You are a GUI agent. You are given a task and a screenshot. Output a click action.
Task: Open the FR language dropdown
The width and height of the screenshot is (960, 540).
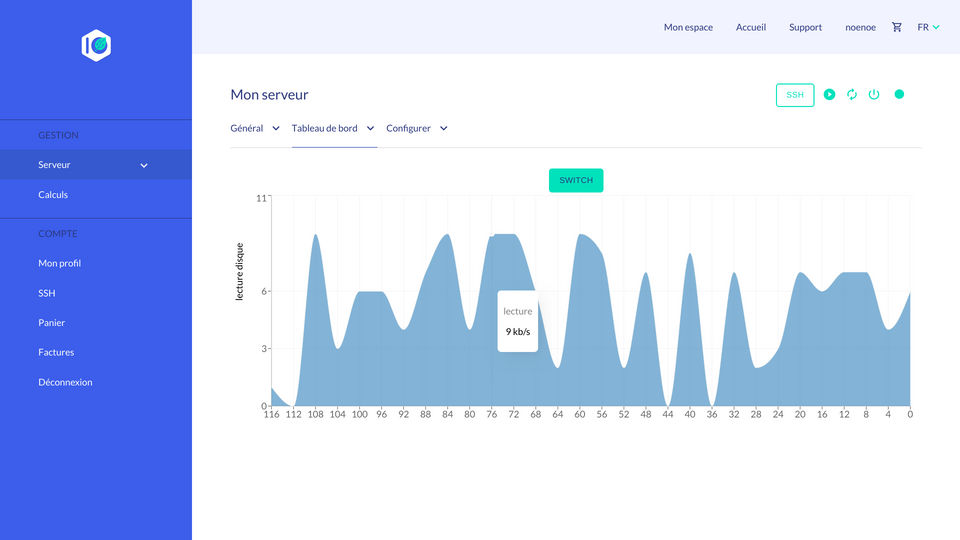point(928,27)
